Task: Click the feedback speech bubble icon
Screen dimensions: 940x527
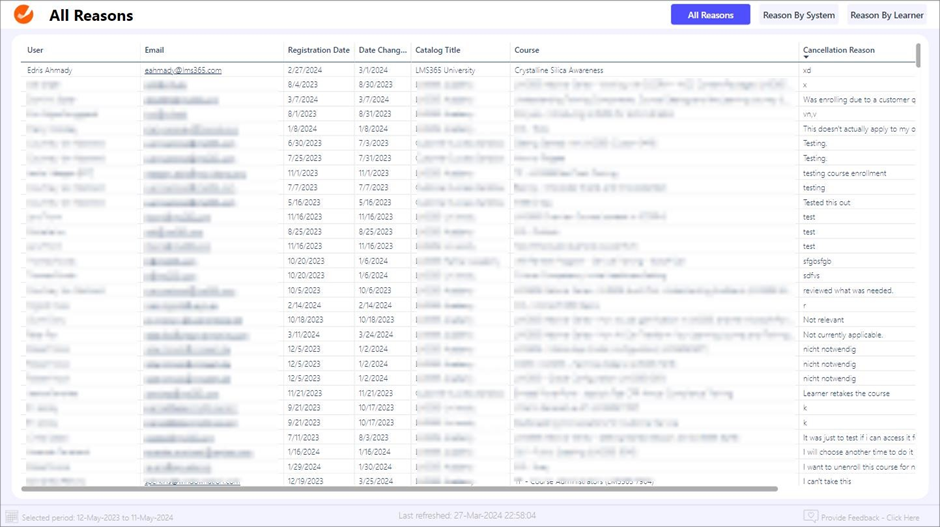Action: 811,516
